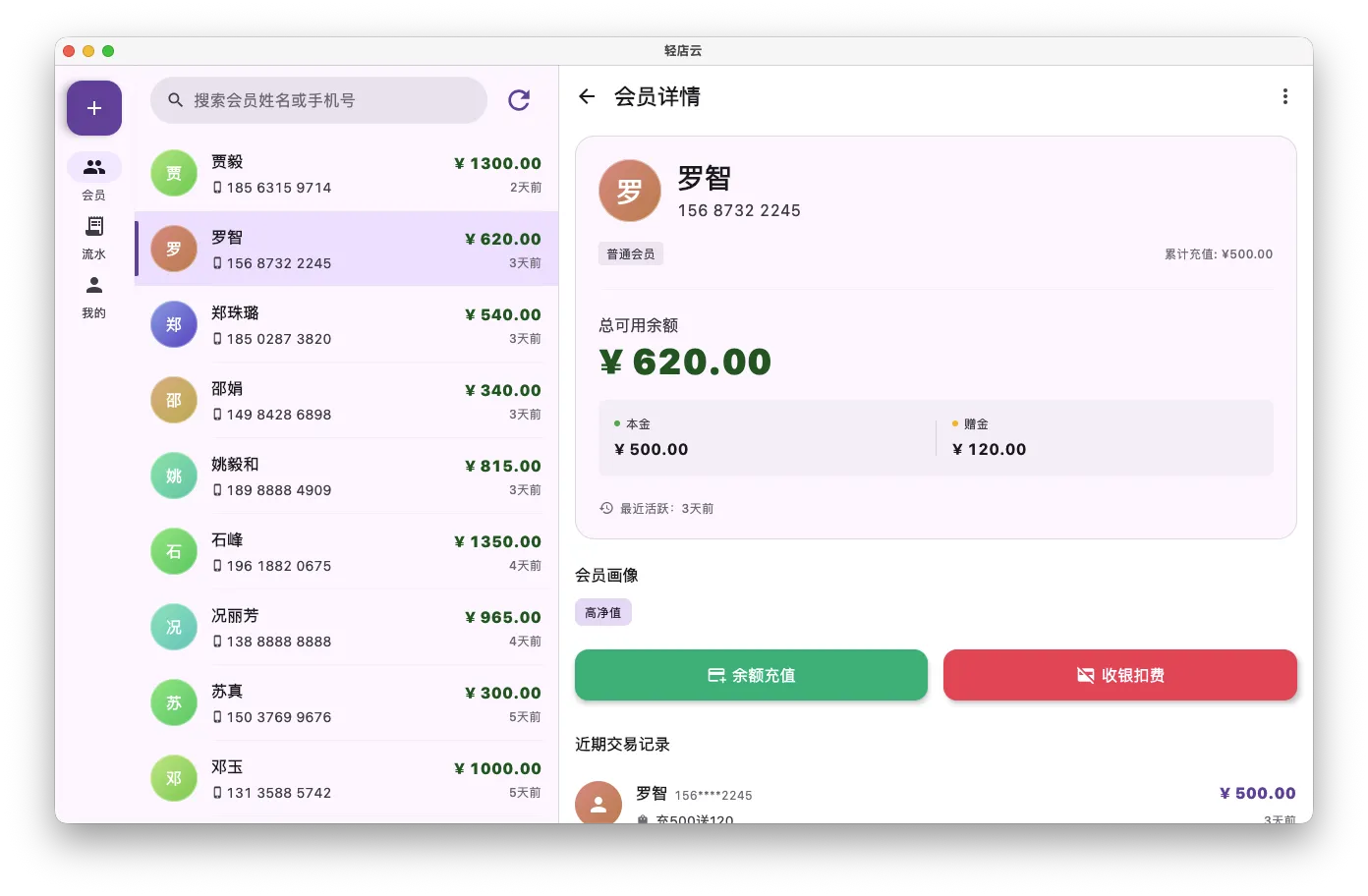Click the green 余额充值 recharge button

point(750,675)
